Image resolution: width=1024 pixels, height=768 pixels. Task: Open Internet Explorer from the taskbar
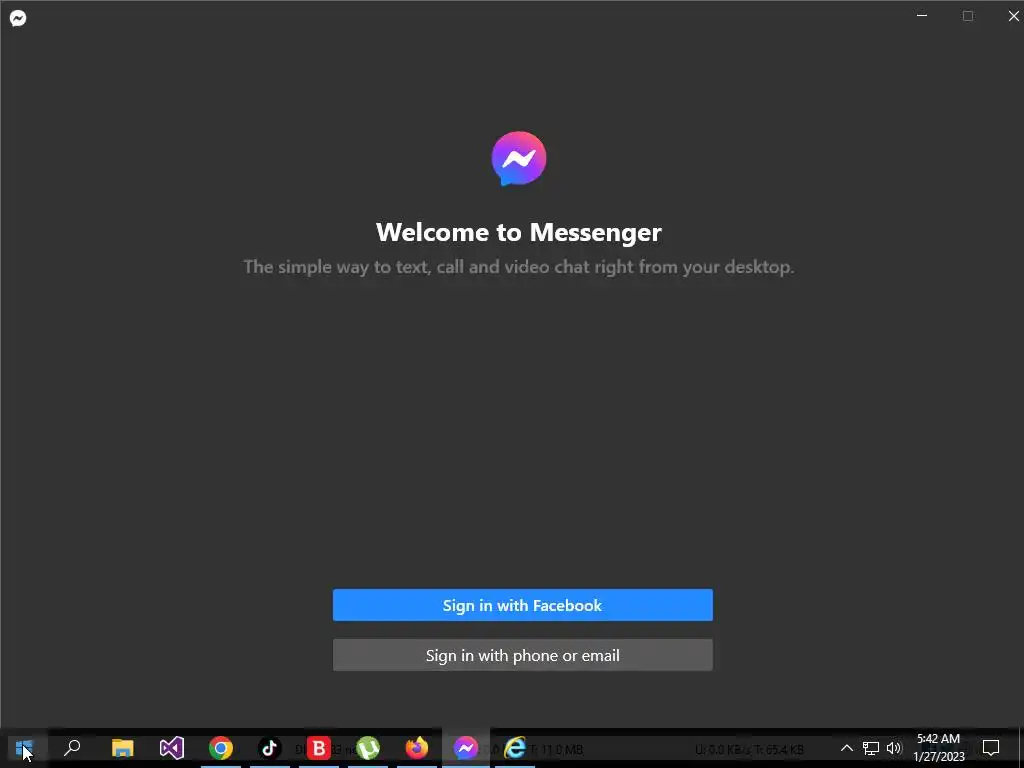pyautogui.click(x=515, y=748)
